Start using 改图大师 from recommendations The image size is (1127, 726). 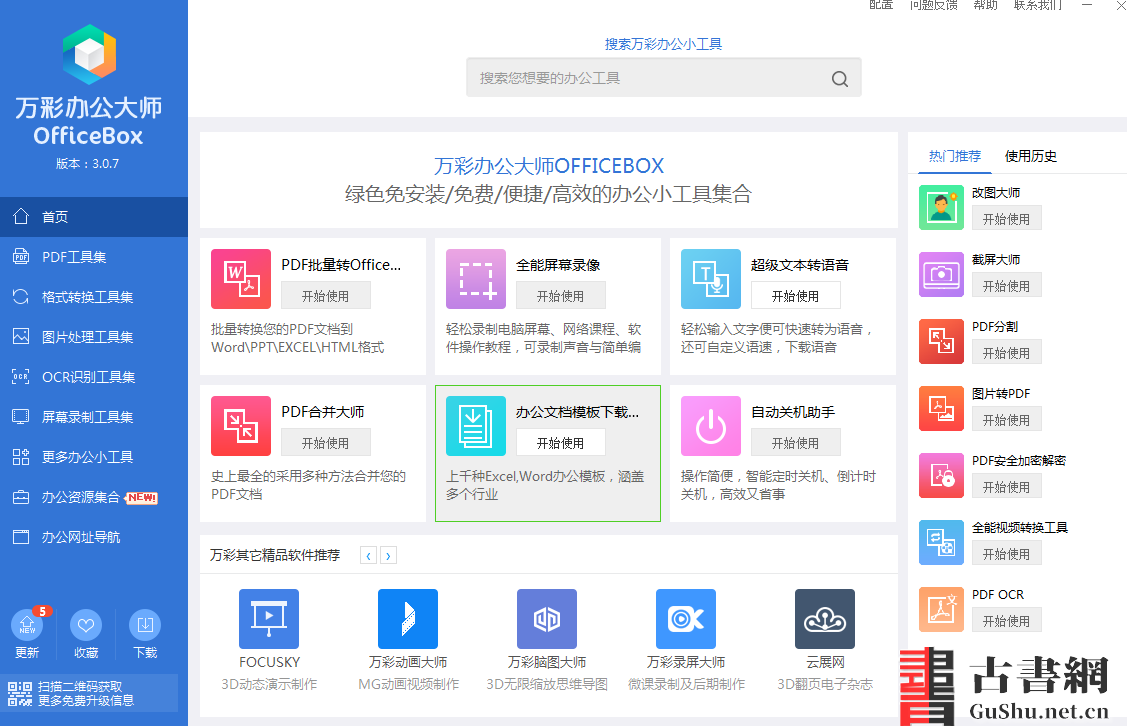tap(1006, 219)
